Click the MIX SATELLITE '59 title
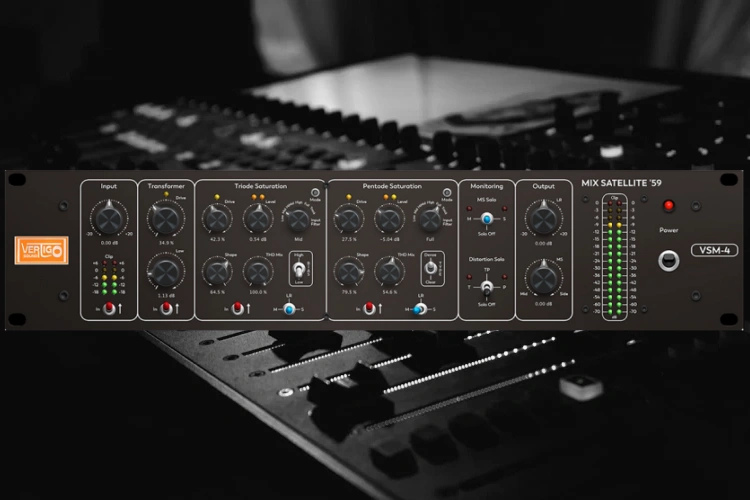This screenshot has height=500, width=750. [x=621, y=183]
